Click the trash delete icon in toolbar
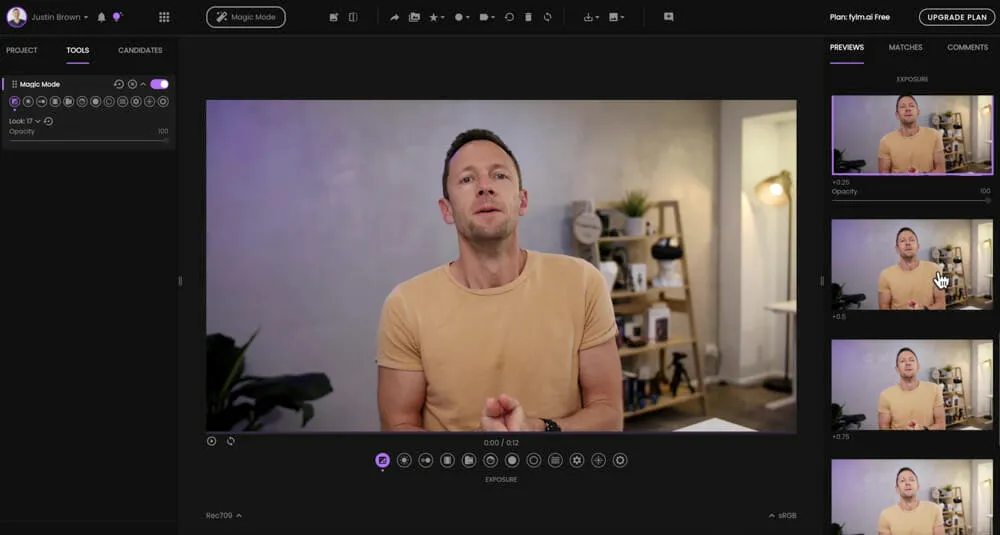Image resolution: width=1000 pixels, height=535 pixels. click(x=528, y=17)
